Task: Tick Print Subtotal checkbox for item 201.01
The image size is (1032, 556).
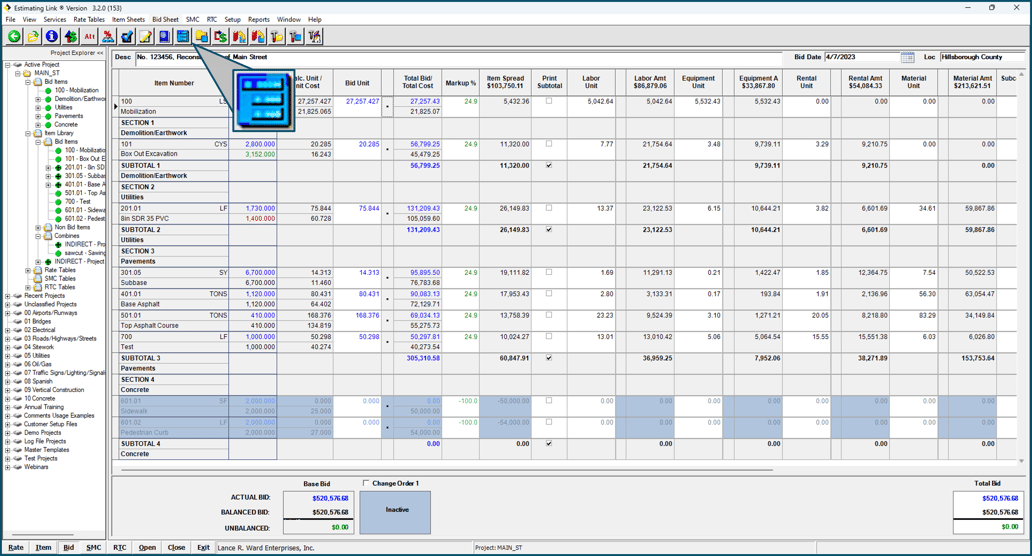Action: [x=549, y=208]
